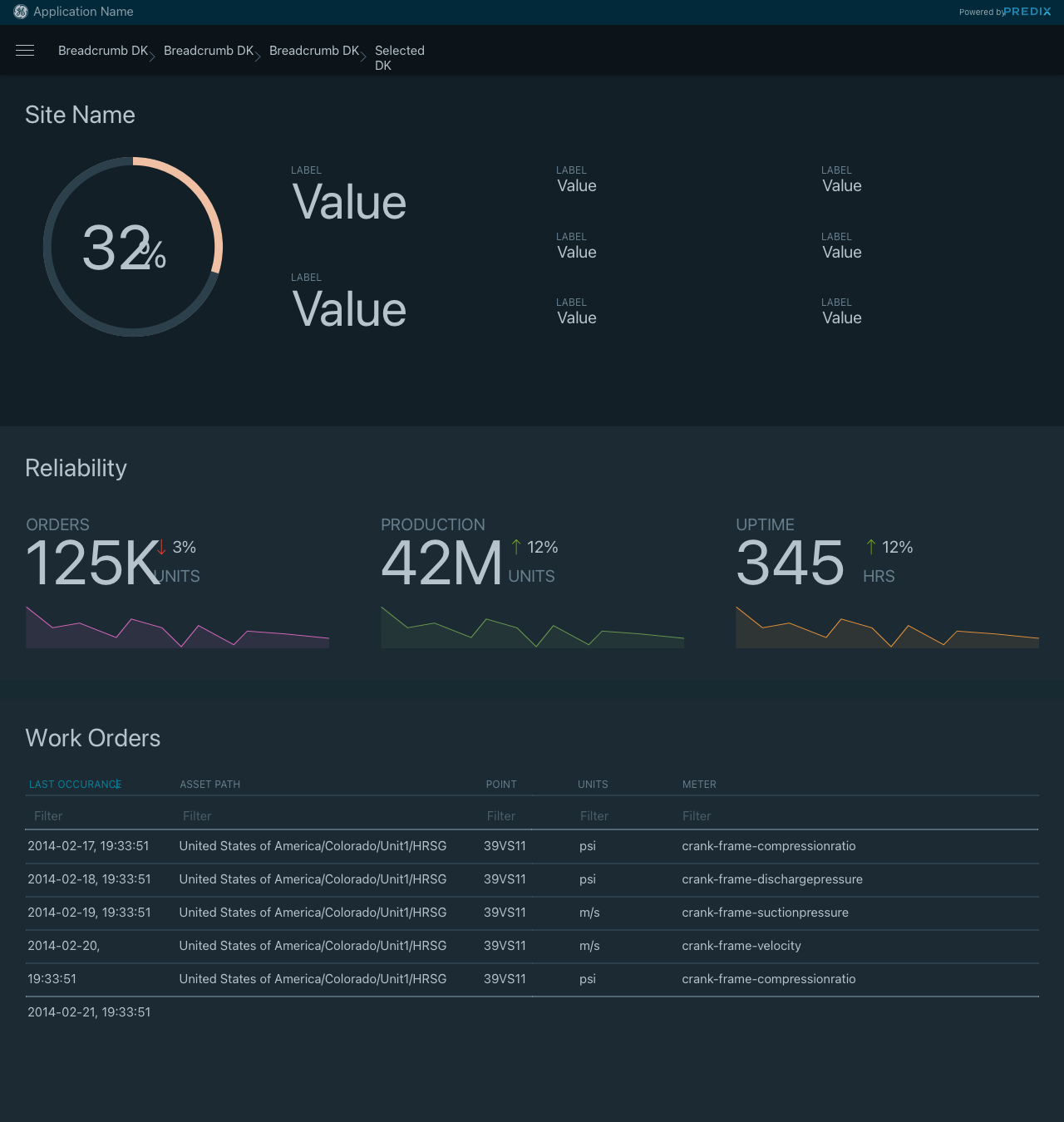Click the green up arrow in Production
The image size is (1064, 1122).
516,547
